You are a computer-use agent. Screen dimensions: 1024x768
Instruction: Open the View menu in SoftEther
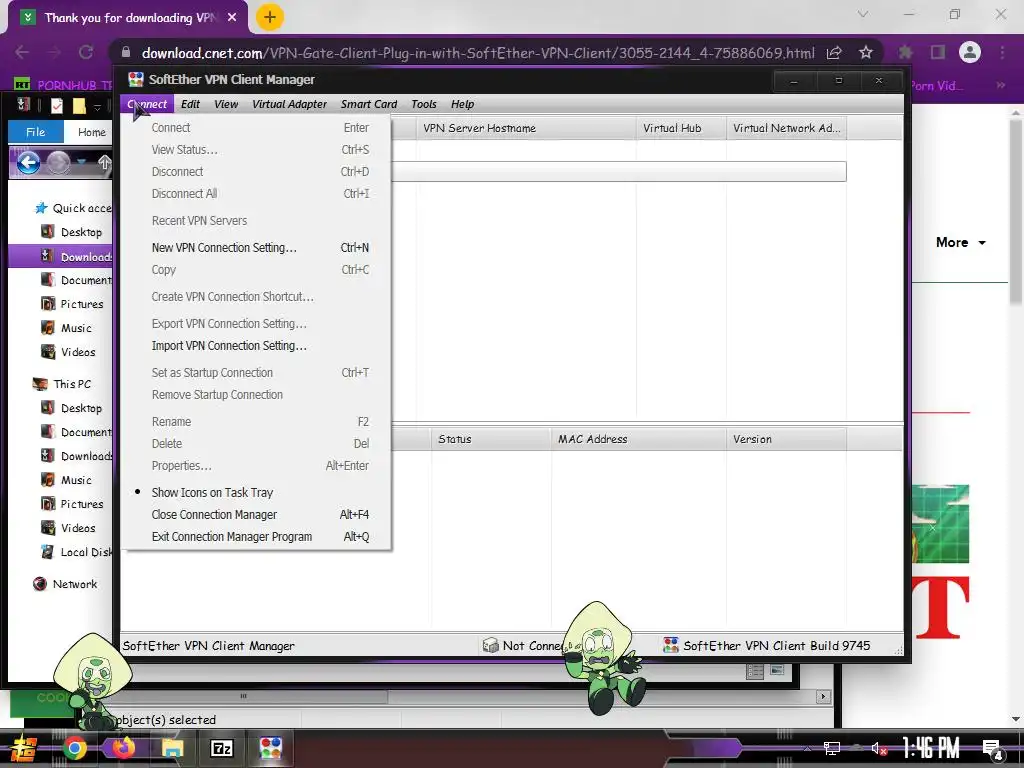pos(226,104)
